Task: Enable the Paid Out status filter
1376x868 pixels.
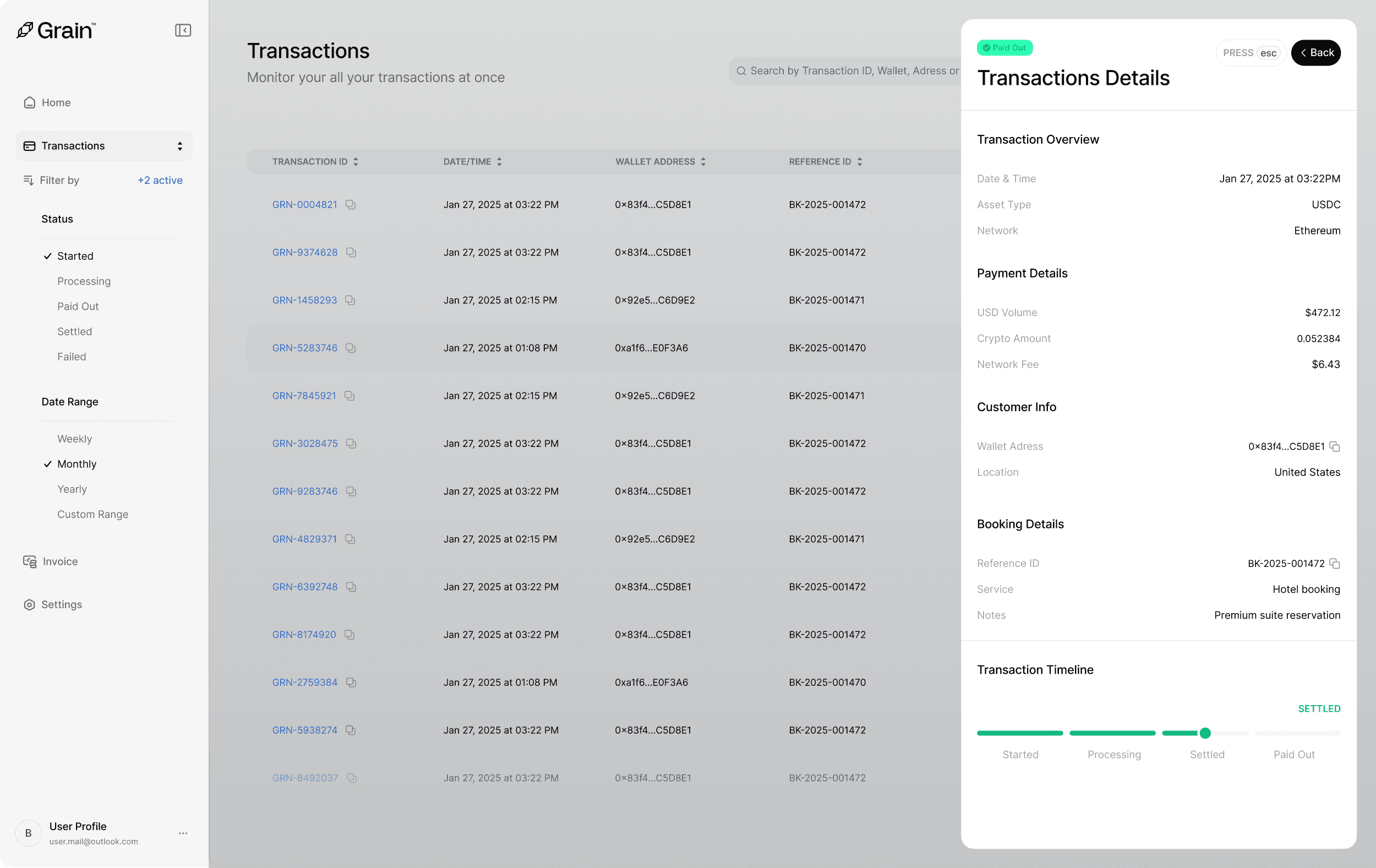Action: [78, 306]
